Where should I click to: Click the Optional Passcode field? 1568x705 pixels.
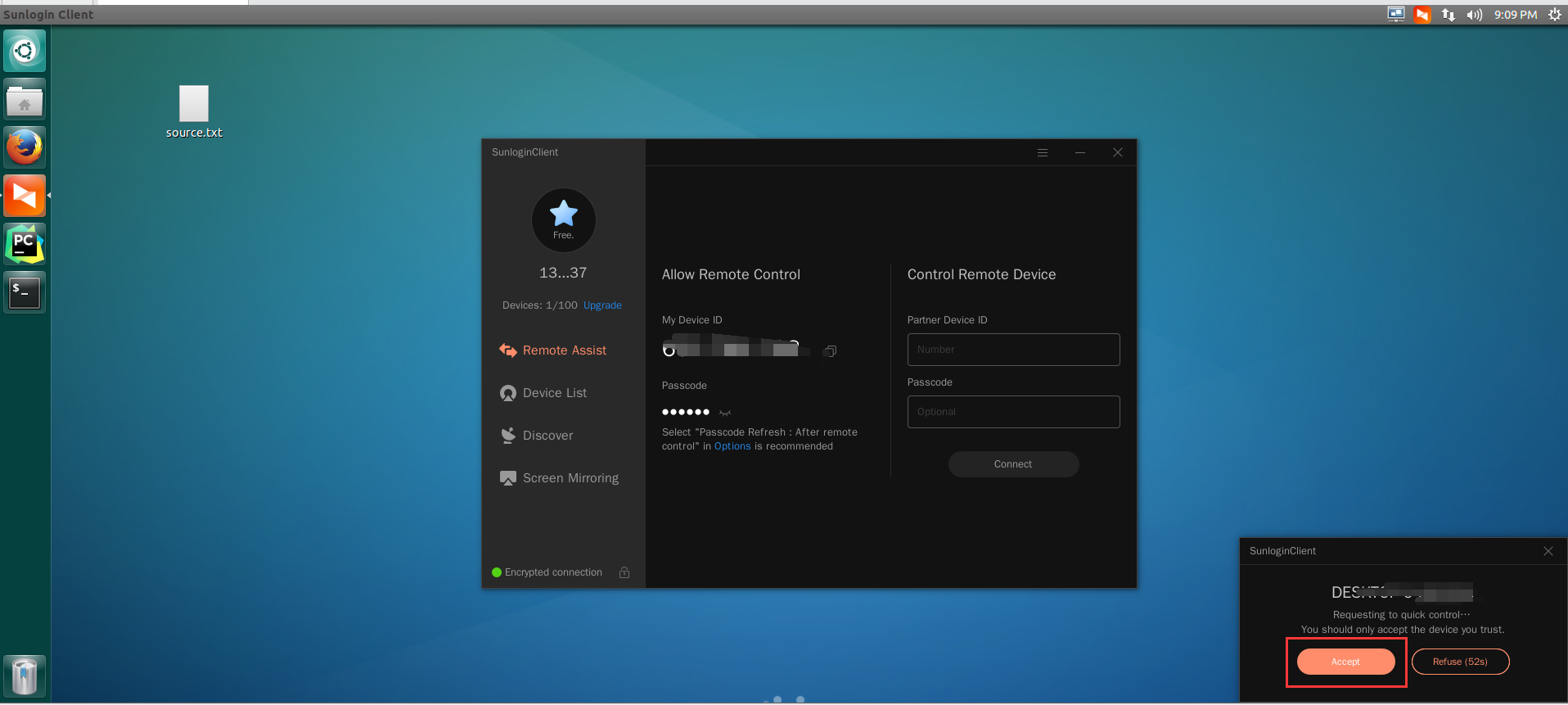(1013, 412)
